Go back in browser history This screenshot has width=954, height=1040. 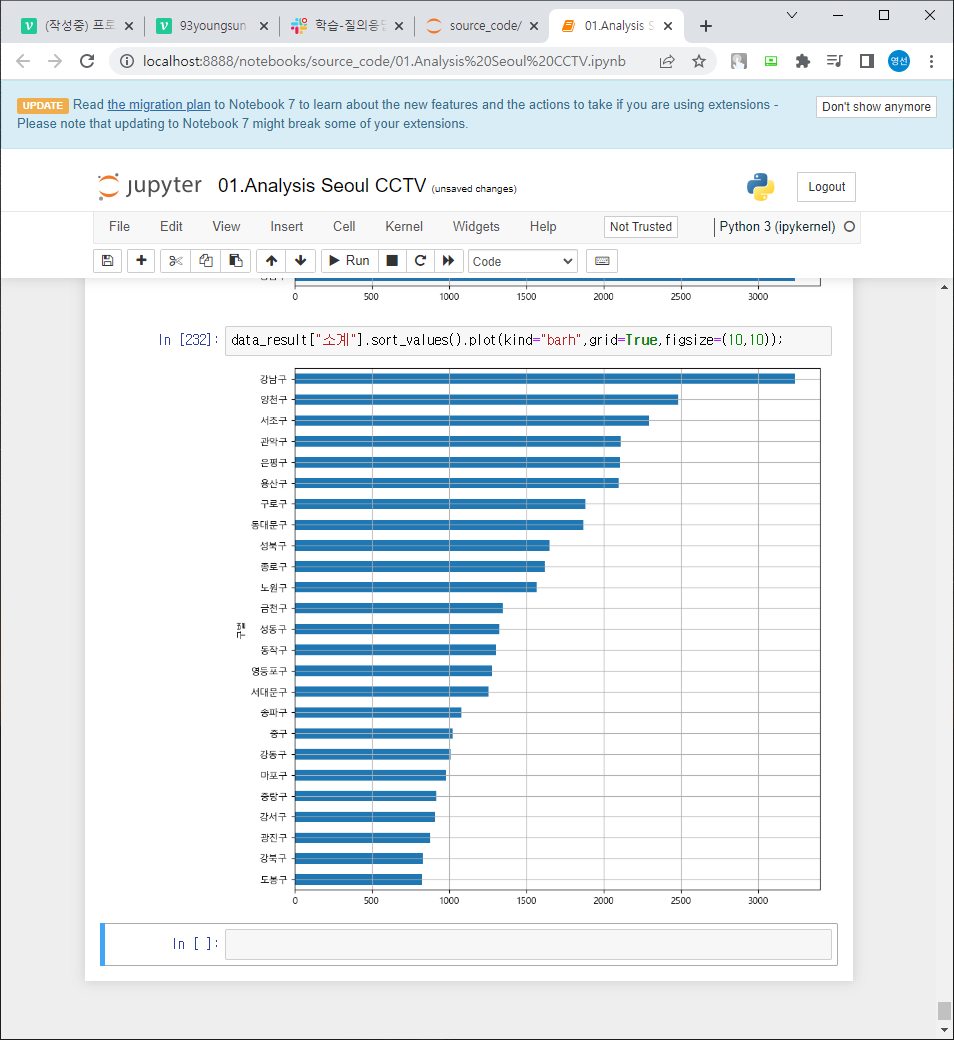(x=23, y=62)
